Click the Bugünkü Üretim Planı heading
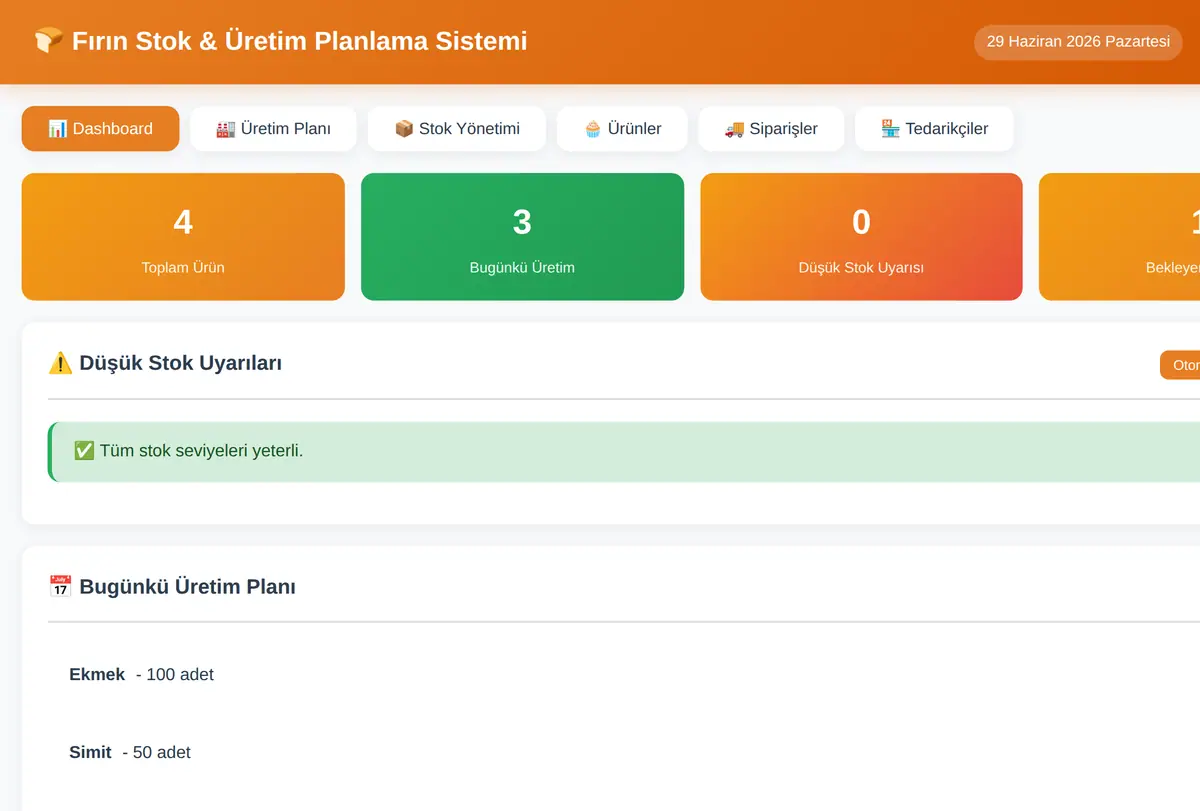This screenshot has height=811, width=1200. 187,587
